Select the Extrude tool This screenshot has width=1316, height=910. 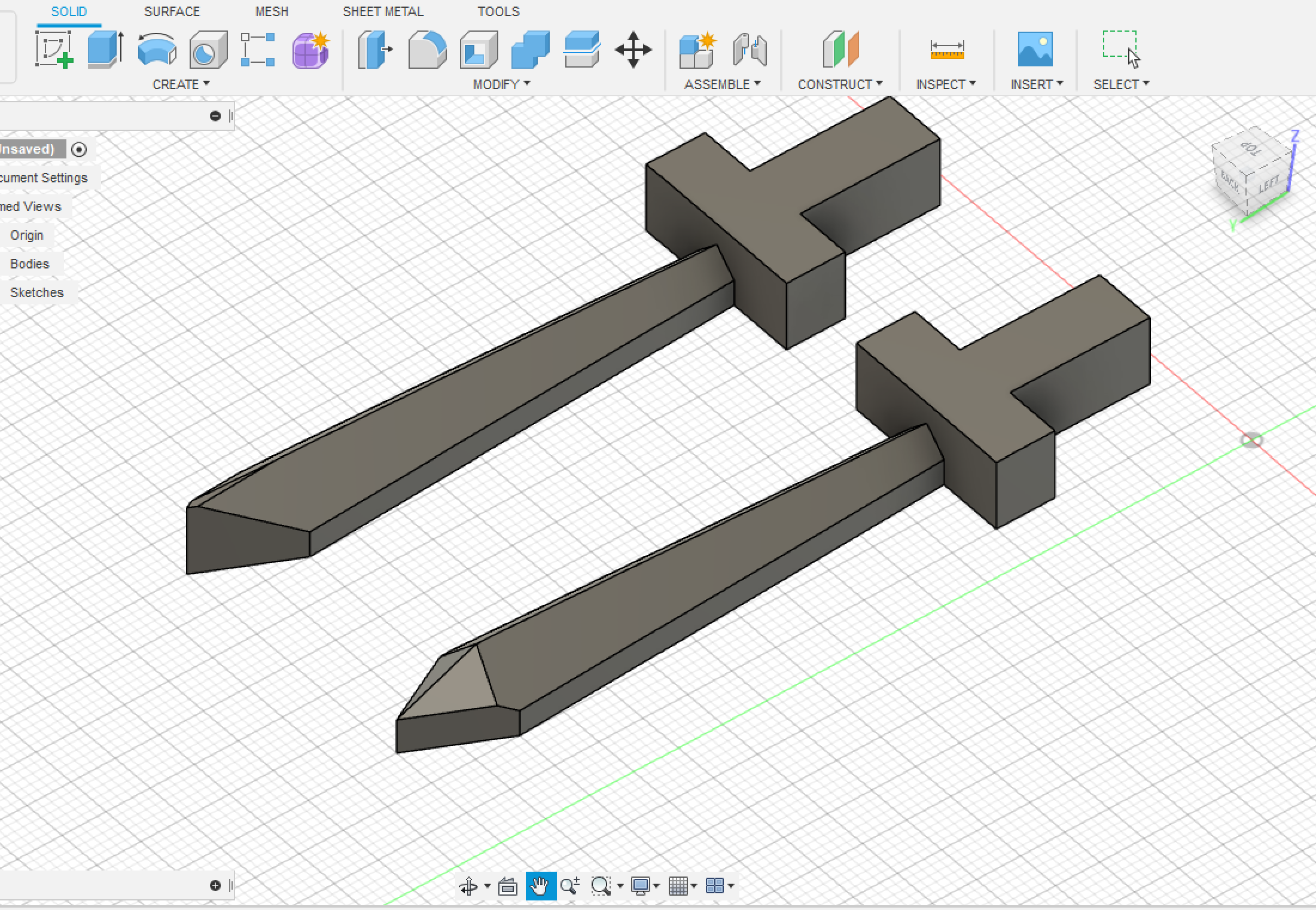[106, 49]
